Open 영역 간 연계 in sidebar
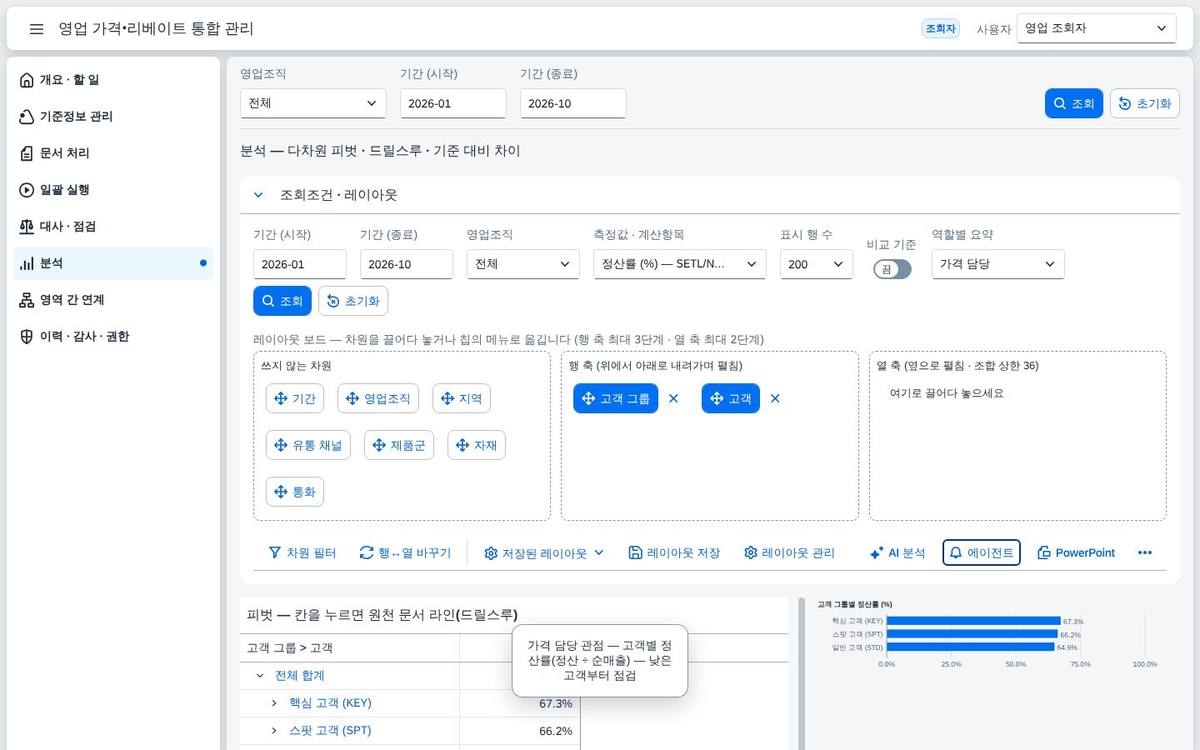The width and height of the screenshot is (1200, 750). 113,300
